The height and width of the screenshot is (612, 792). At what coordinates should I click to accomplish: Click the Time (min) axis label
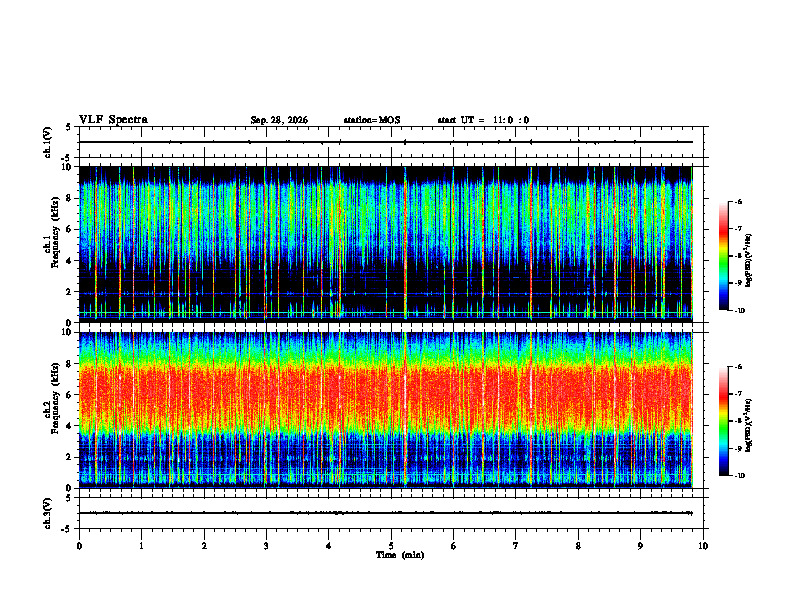pyautogui.click(x=400, y=555)
